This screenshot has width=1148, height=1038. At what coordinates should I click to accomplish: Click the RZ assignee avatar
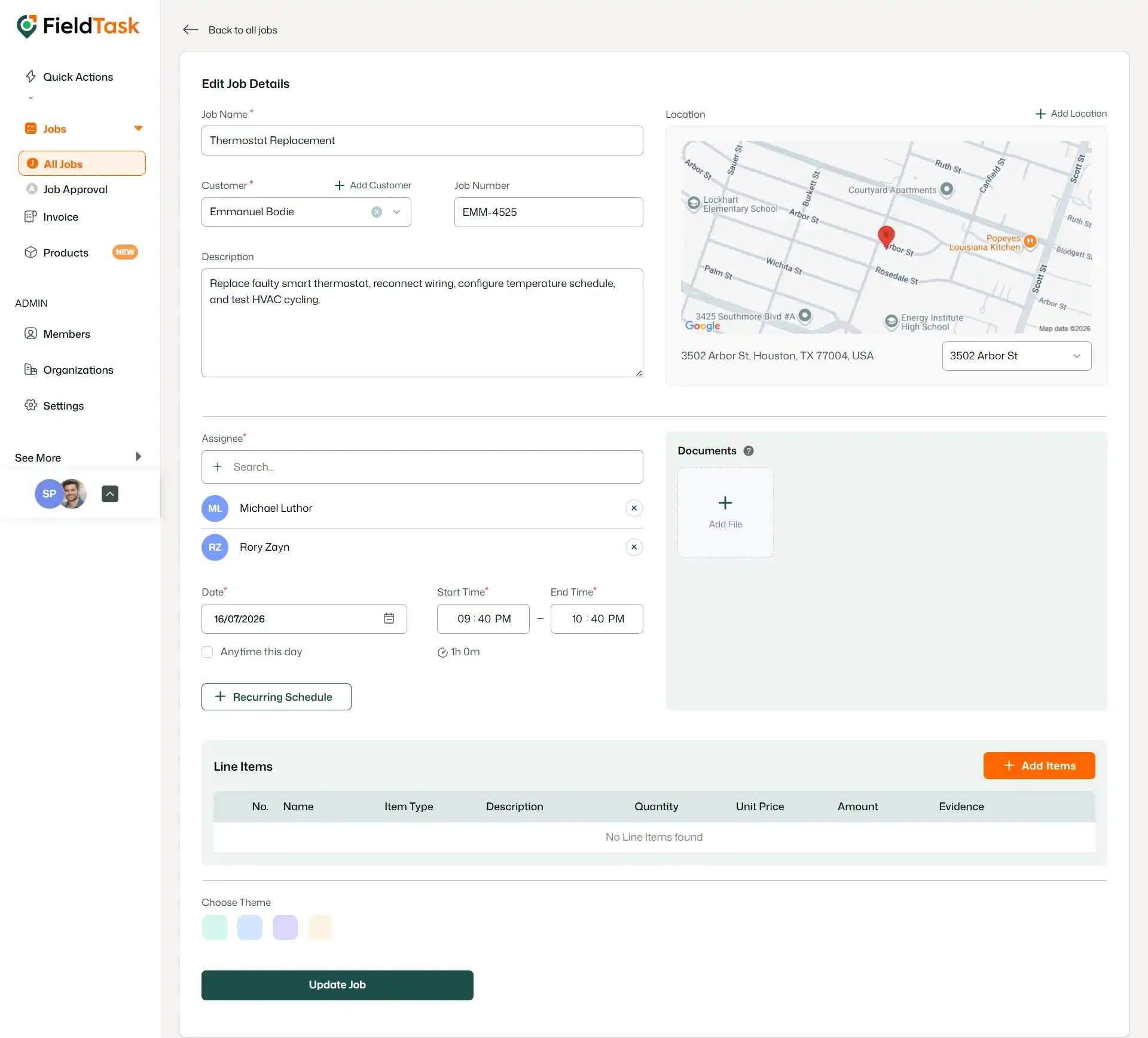[215, 547]
